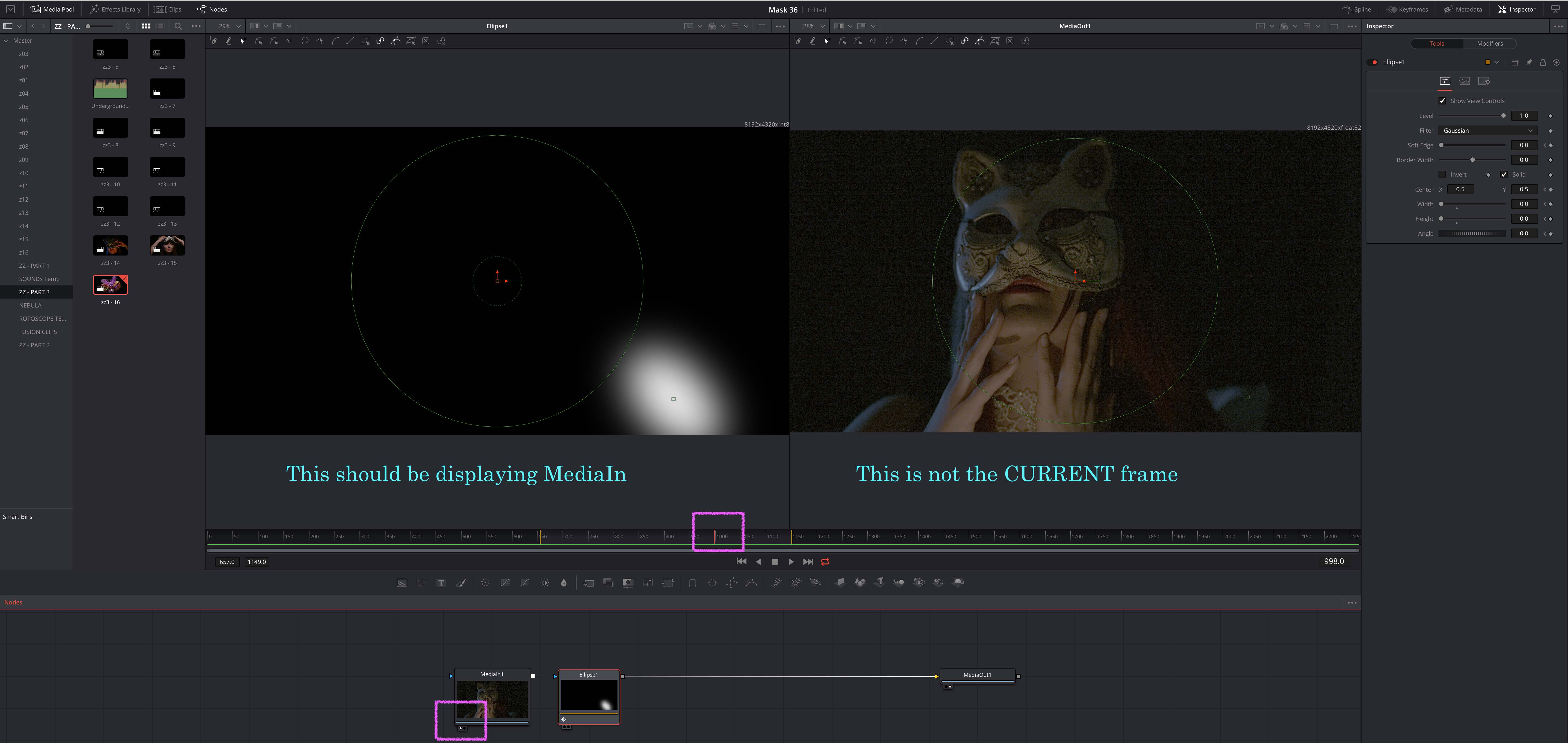Add a Color Corrector tool from the toolbar
The width and height of the screenshot is (1568, 743).
485,582
